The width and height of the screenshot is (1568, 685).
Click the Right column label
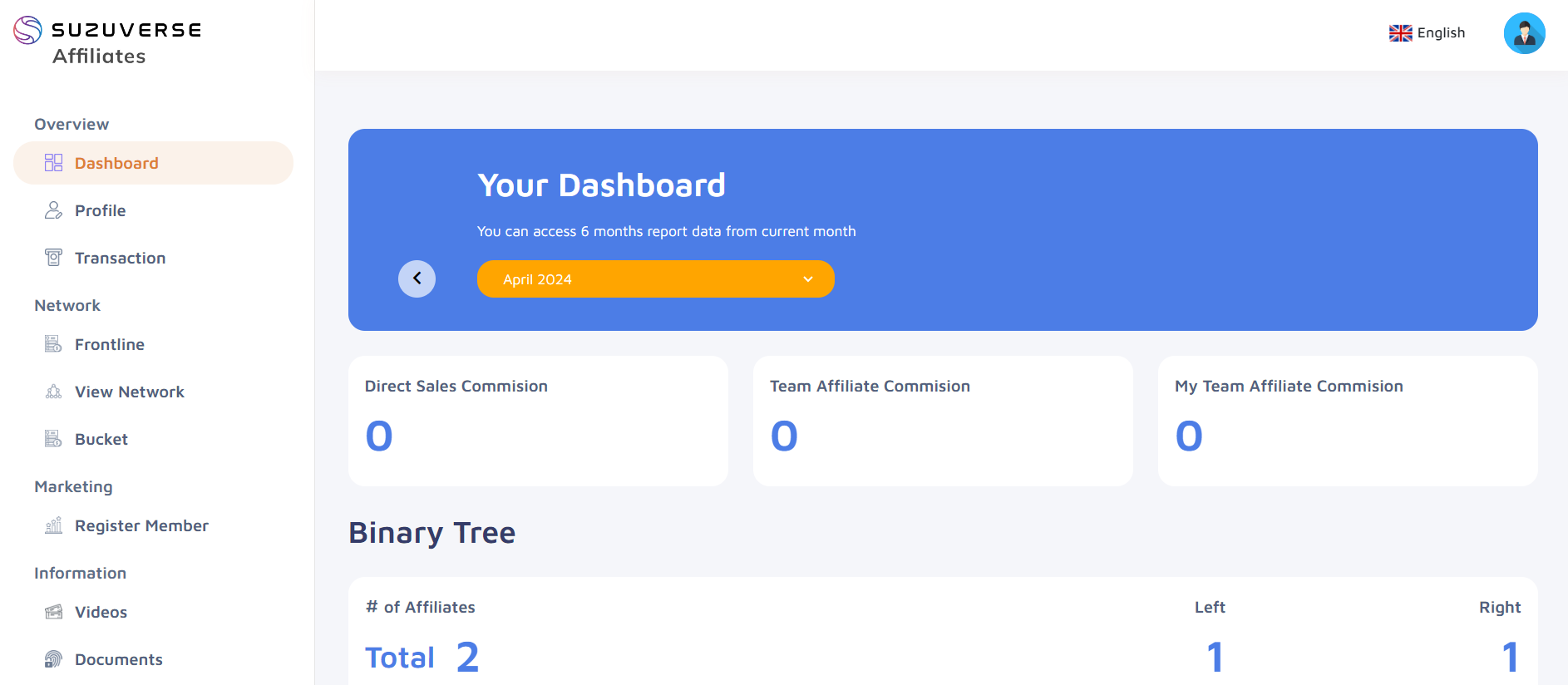1500,608
